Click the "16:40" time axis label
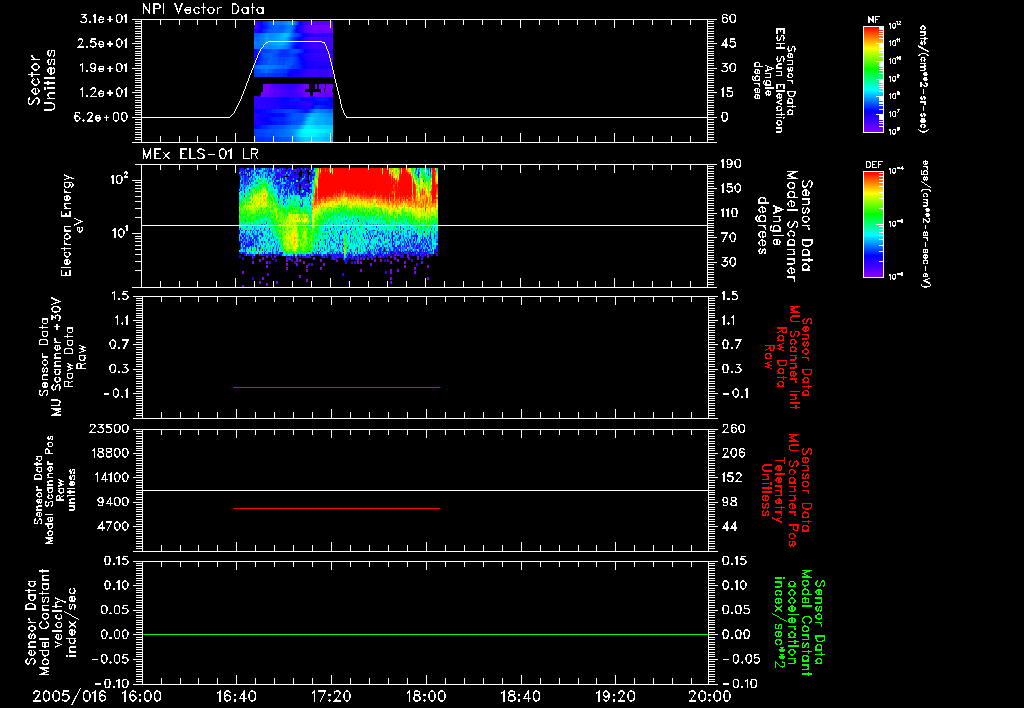1024x708 pixels. click(236, 696)
